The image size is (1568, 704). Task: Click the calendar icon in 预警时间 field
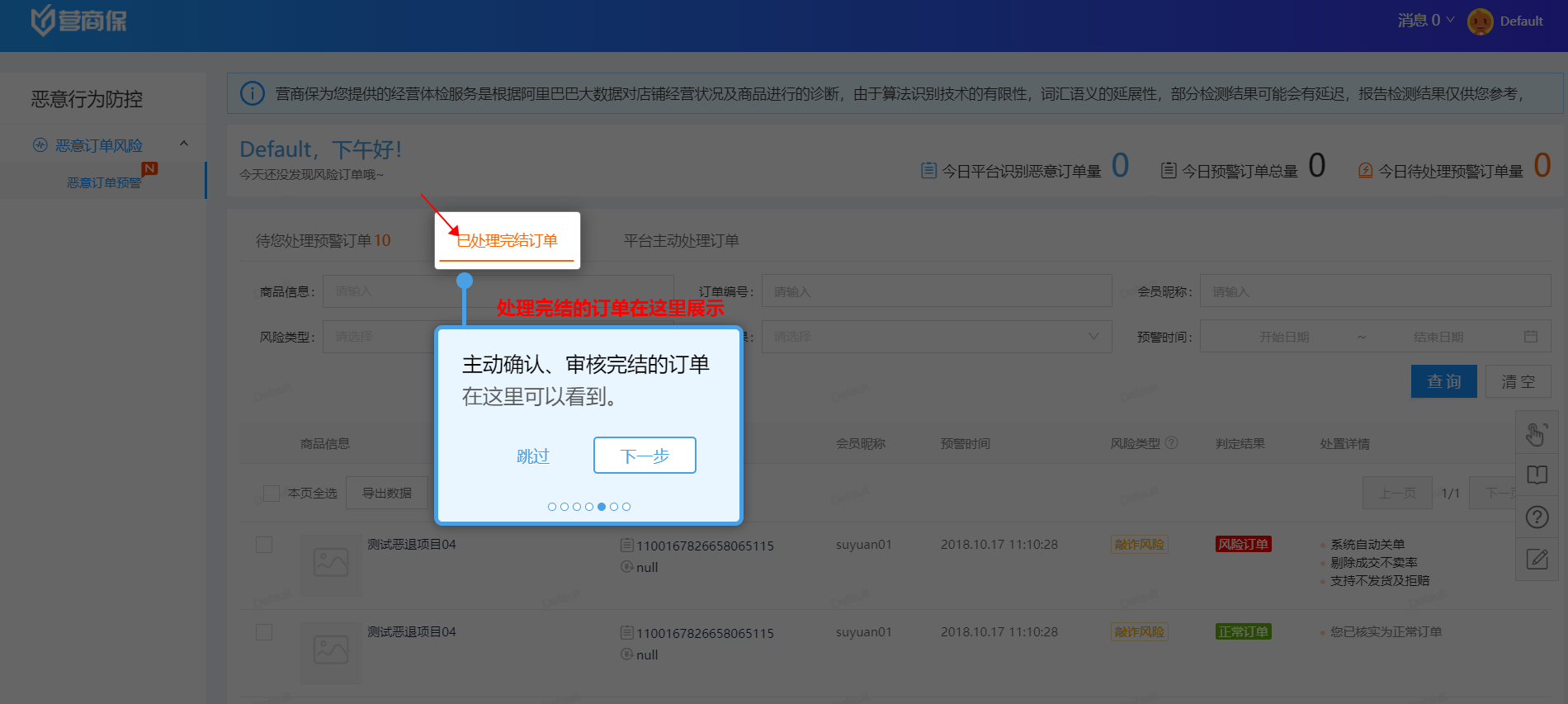(1530, 337)
